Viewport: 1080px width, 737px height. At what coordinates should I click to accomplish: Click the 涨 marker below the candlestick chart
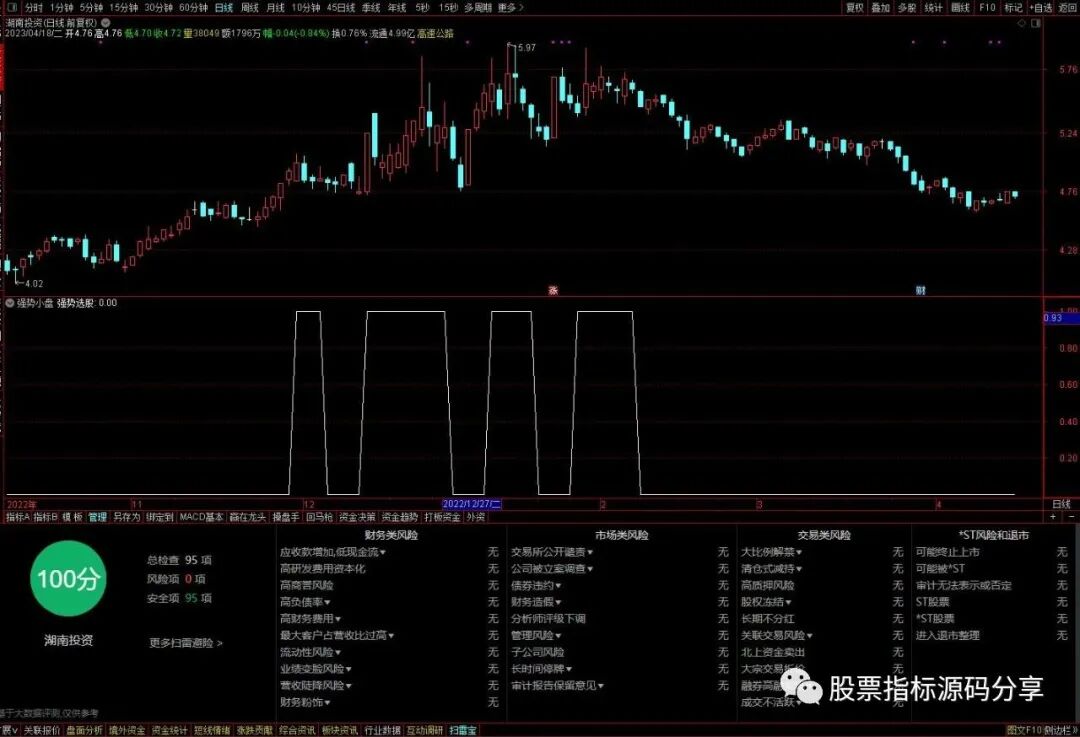pos(552,291)
